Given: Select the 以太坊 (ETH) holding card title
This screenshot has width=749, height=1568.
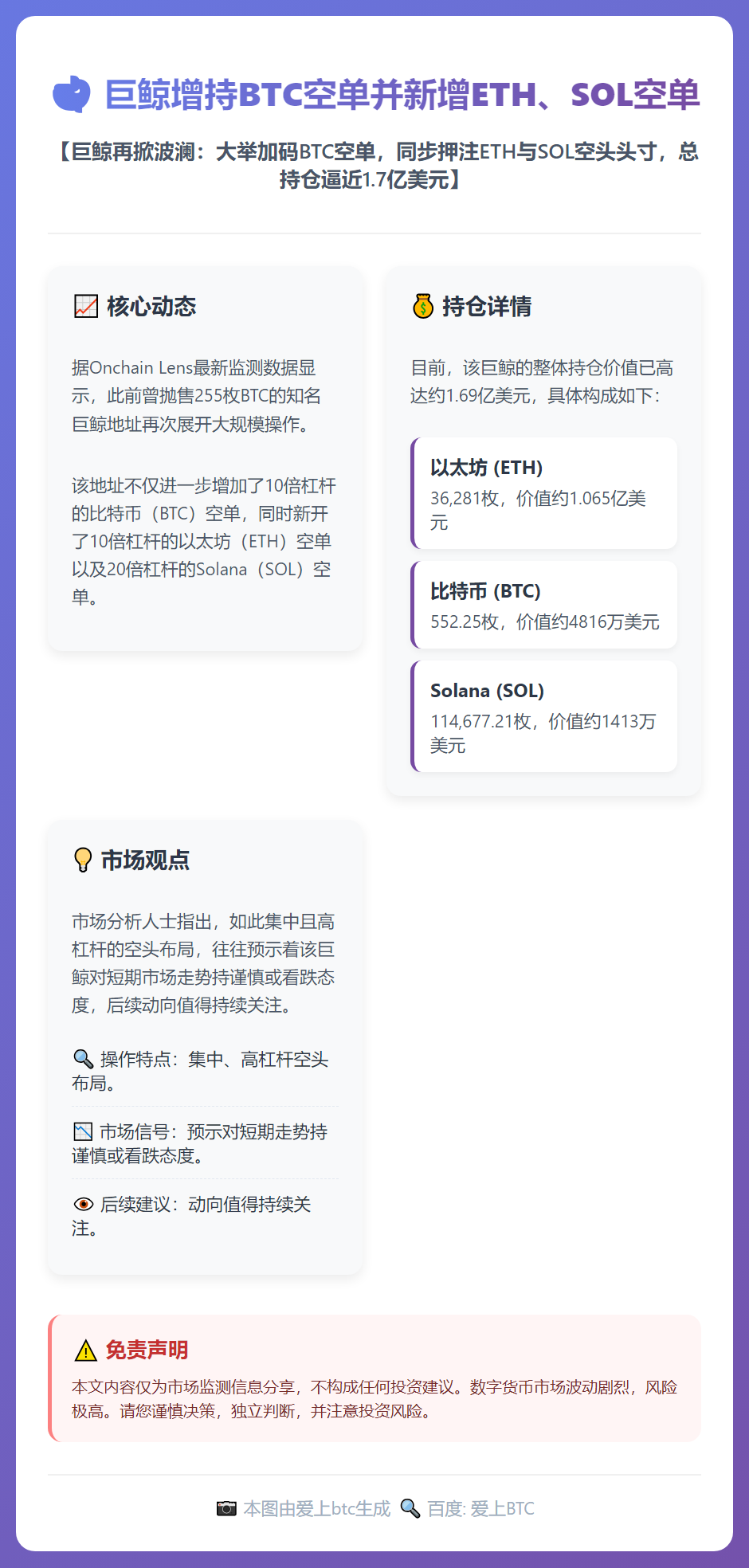Looking at the screenshot, I should (x=487, y=468).
